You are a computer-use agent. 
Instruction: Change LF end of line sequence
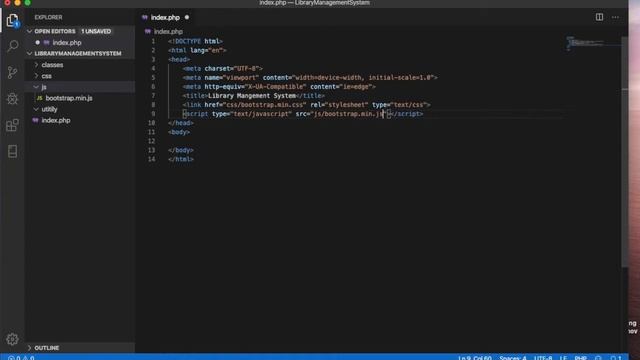pos(563,358)
